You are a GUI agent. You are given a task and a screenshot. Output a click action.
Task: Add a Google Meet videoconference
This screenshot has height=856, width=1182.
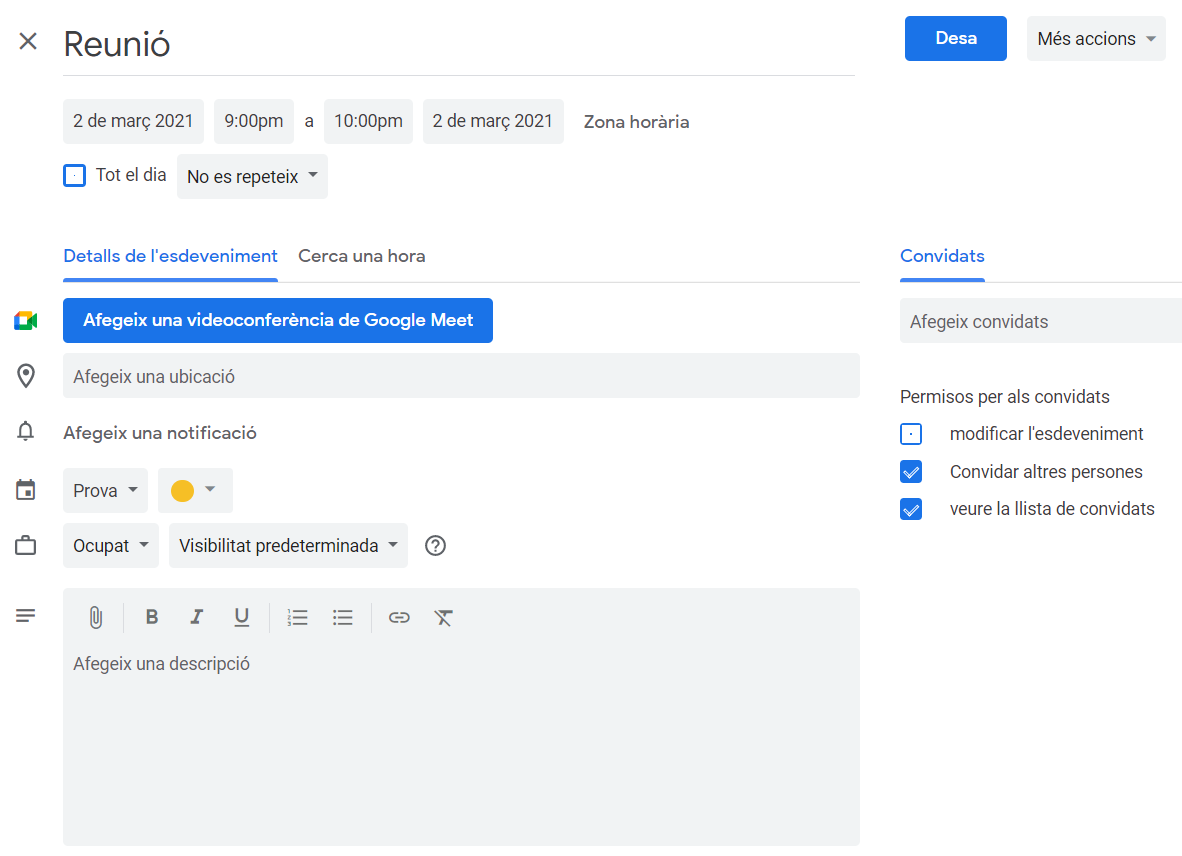[x=278, y=321]
